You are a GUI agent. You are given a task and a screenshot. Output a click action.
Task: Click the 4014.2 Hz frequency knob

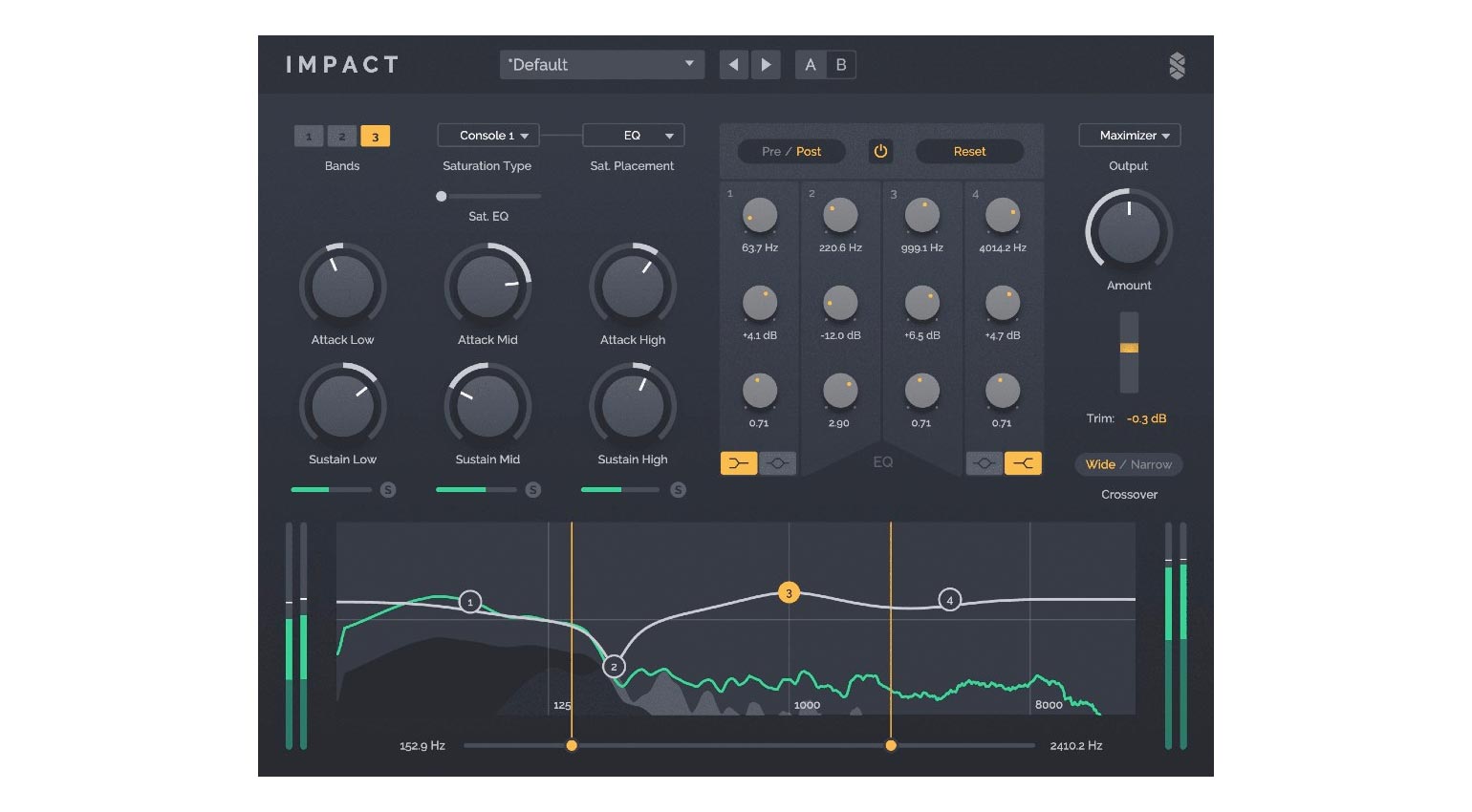pyautogui.click(x=1002, y=216)
